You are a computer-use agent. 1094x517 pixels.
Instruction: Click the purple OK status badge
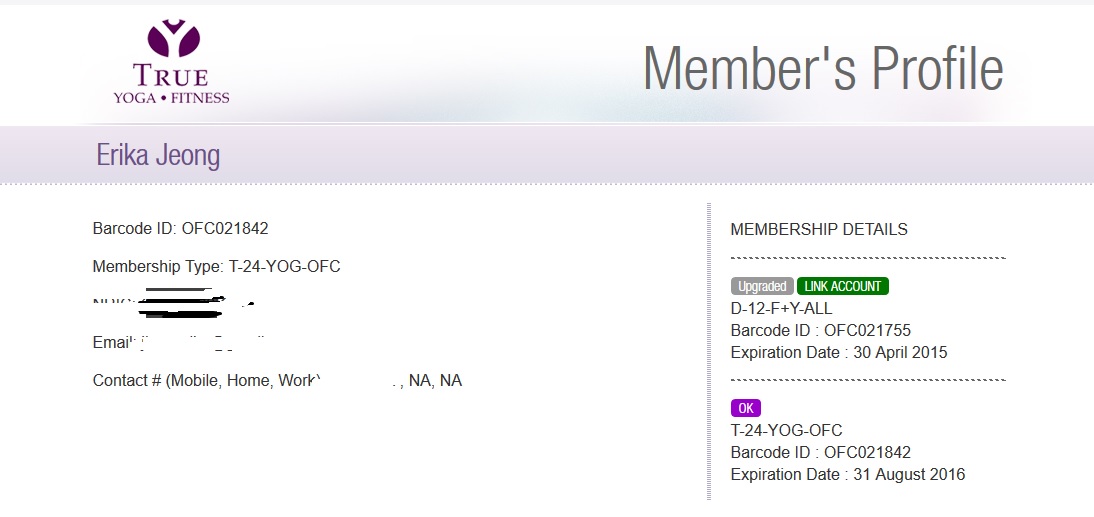746,408
